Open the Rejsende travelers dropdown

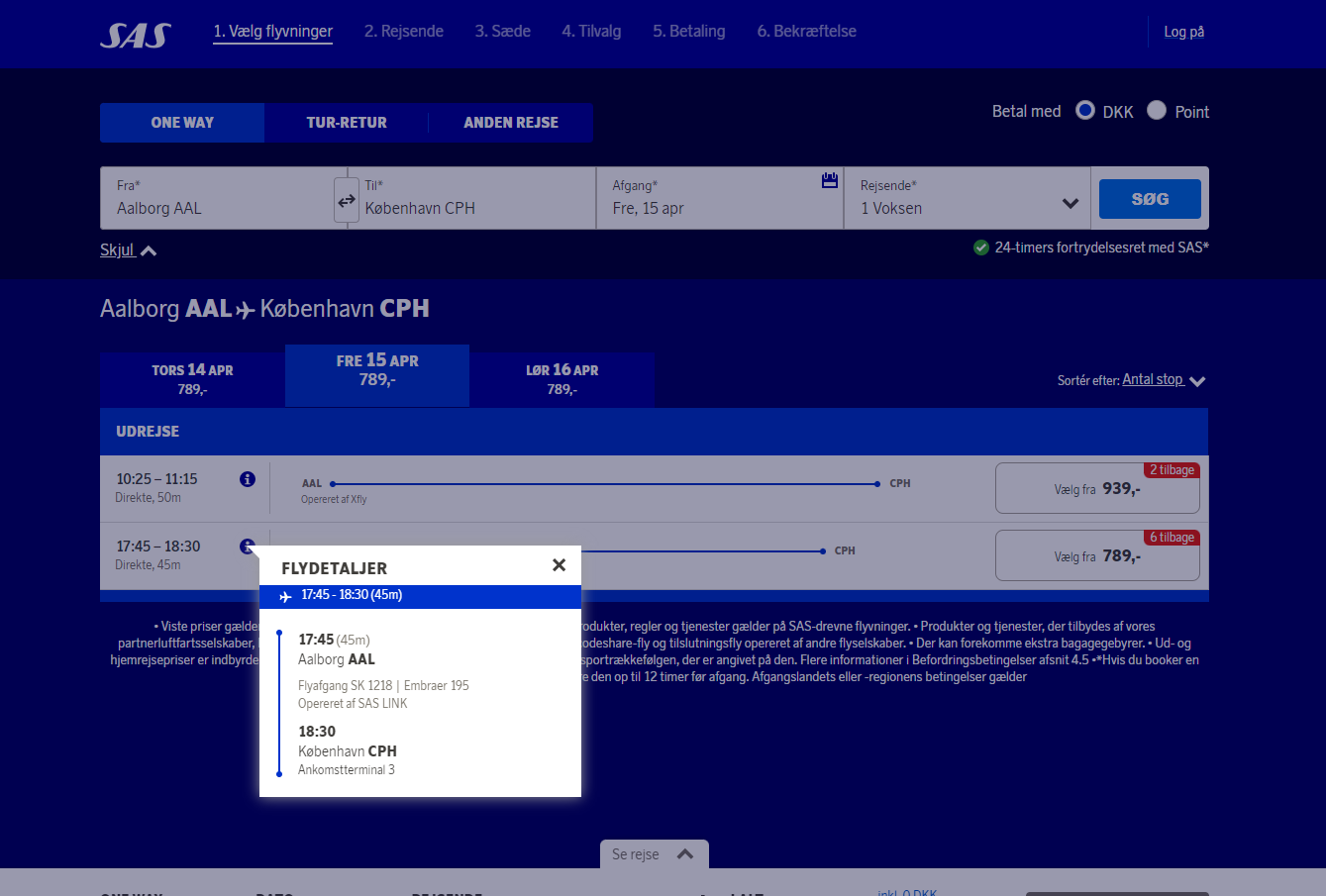[x=968, y=198]
